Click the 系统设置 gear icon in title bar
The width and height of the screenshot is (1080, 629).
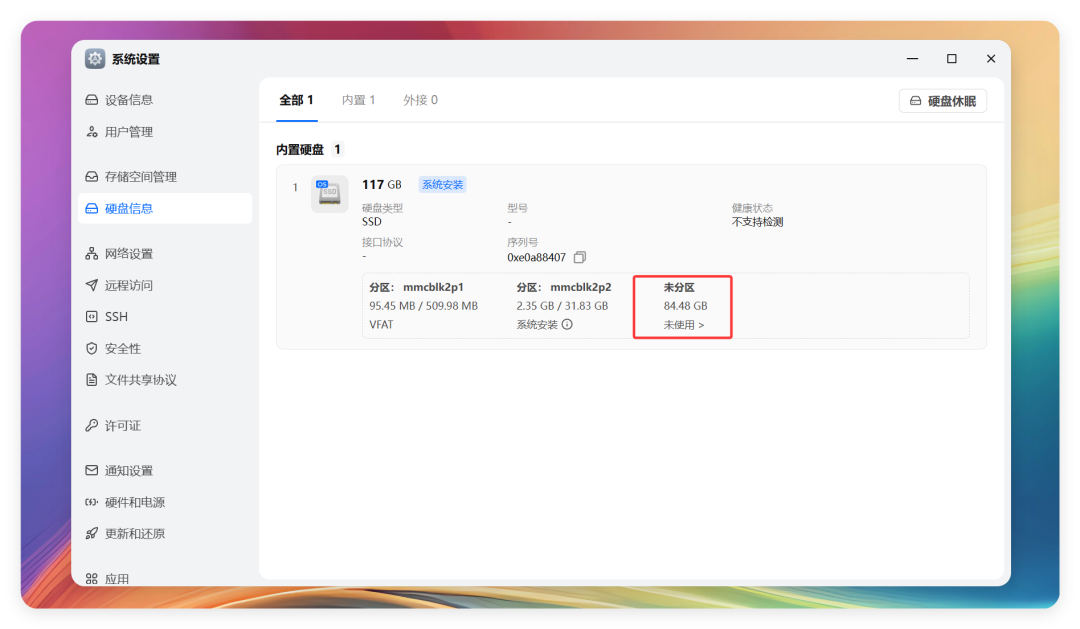tap(95, 59)
